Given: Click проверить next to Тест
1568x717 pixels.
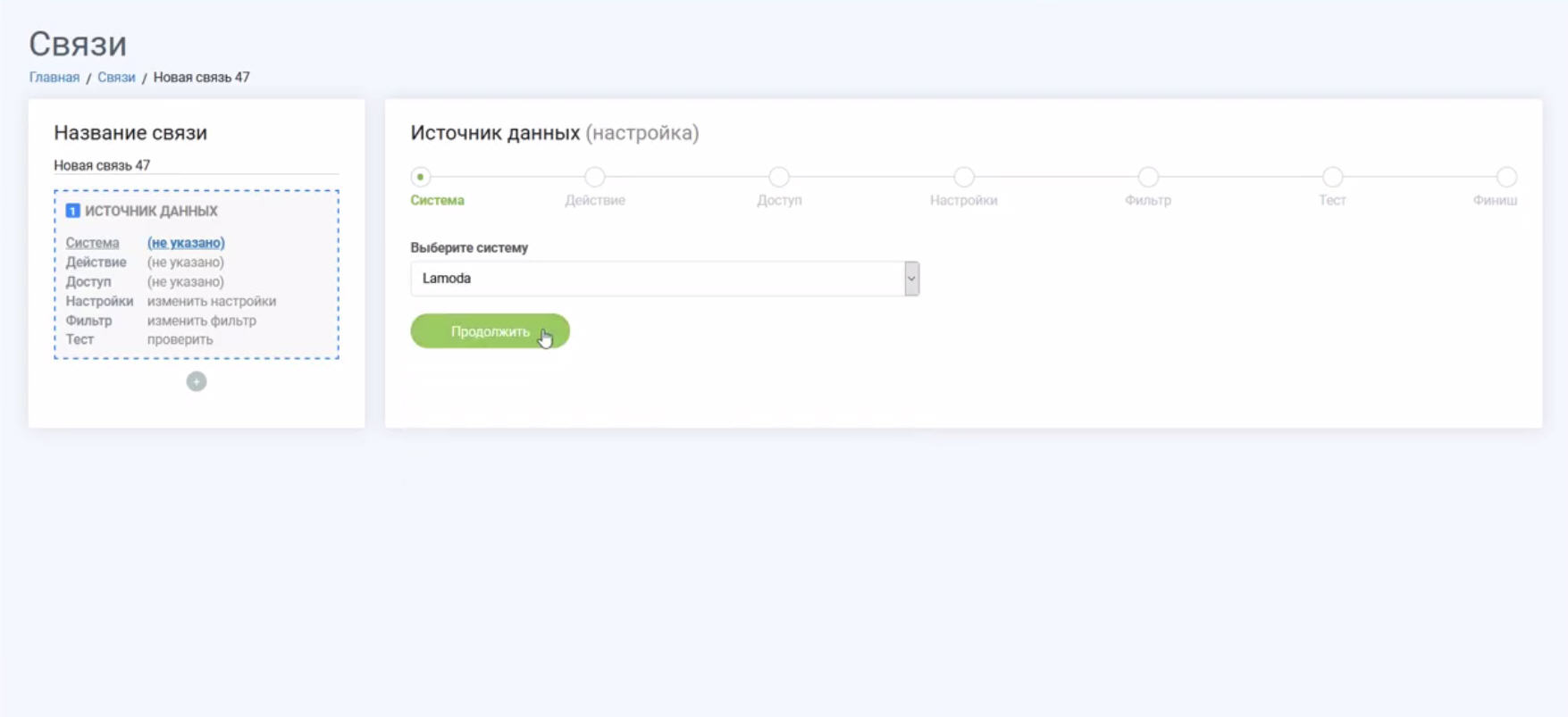Looking at the screenshot, I should pyautogui.click(x=180, y=339).
